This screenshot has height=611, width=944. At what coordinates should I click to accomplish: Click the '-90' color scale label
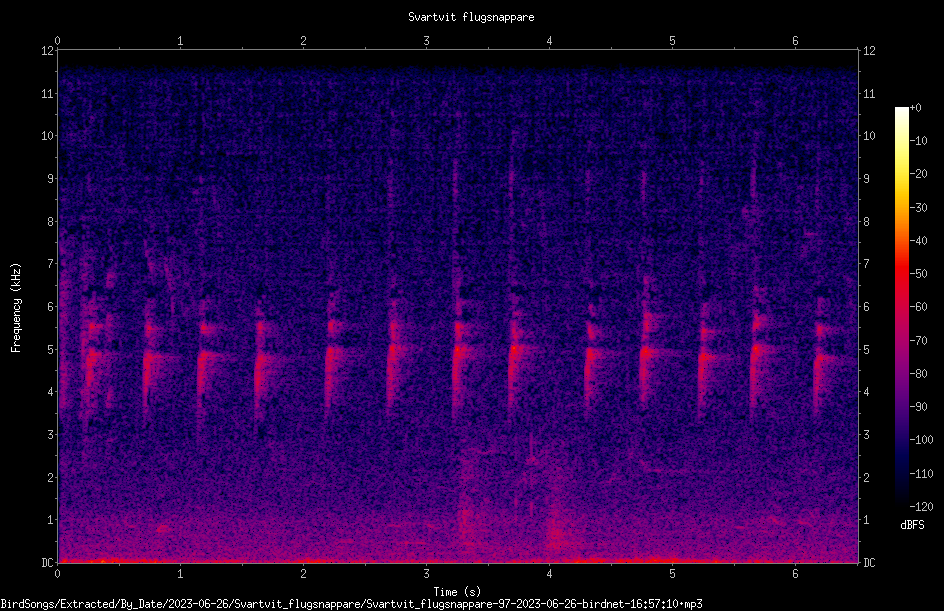click(919, 407)
